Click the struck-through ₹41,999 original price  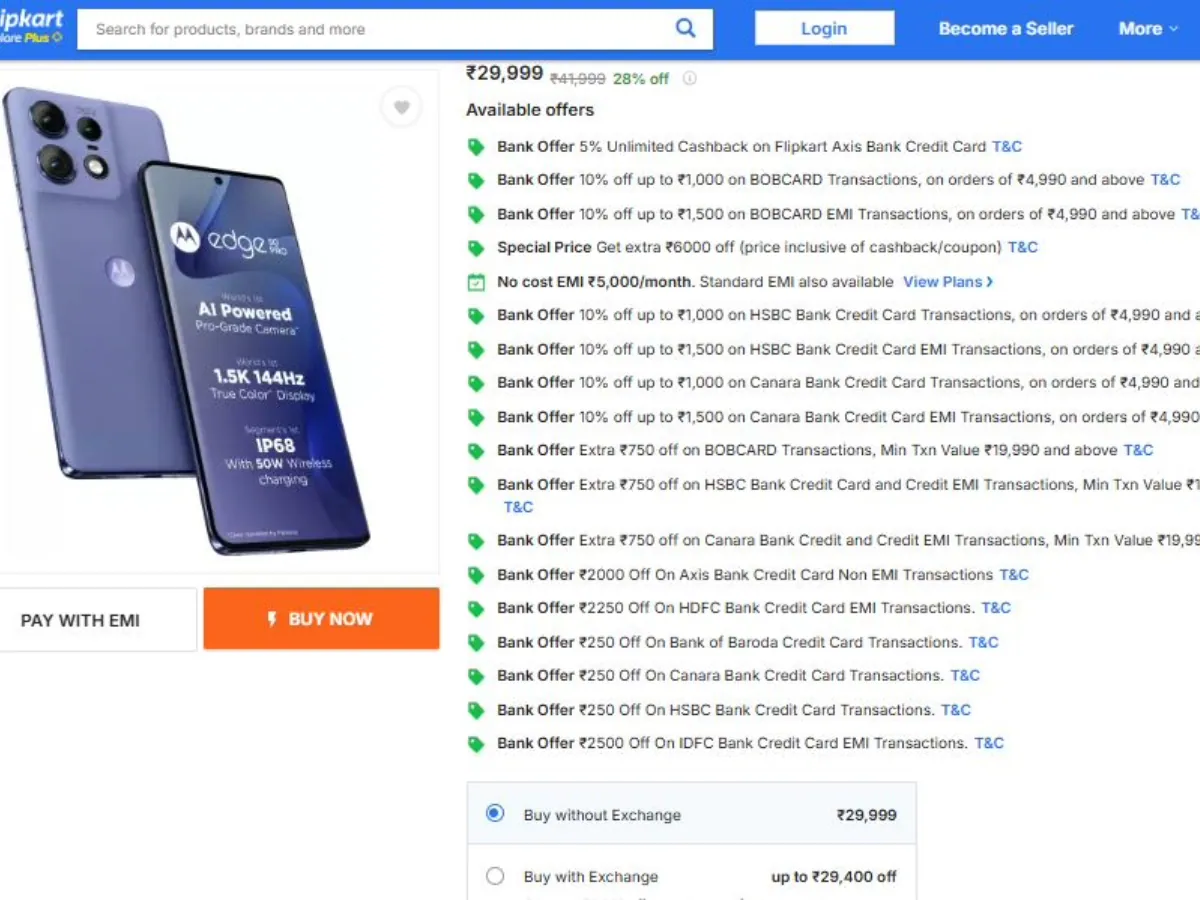point(578,79)
